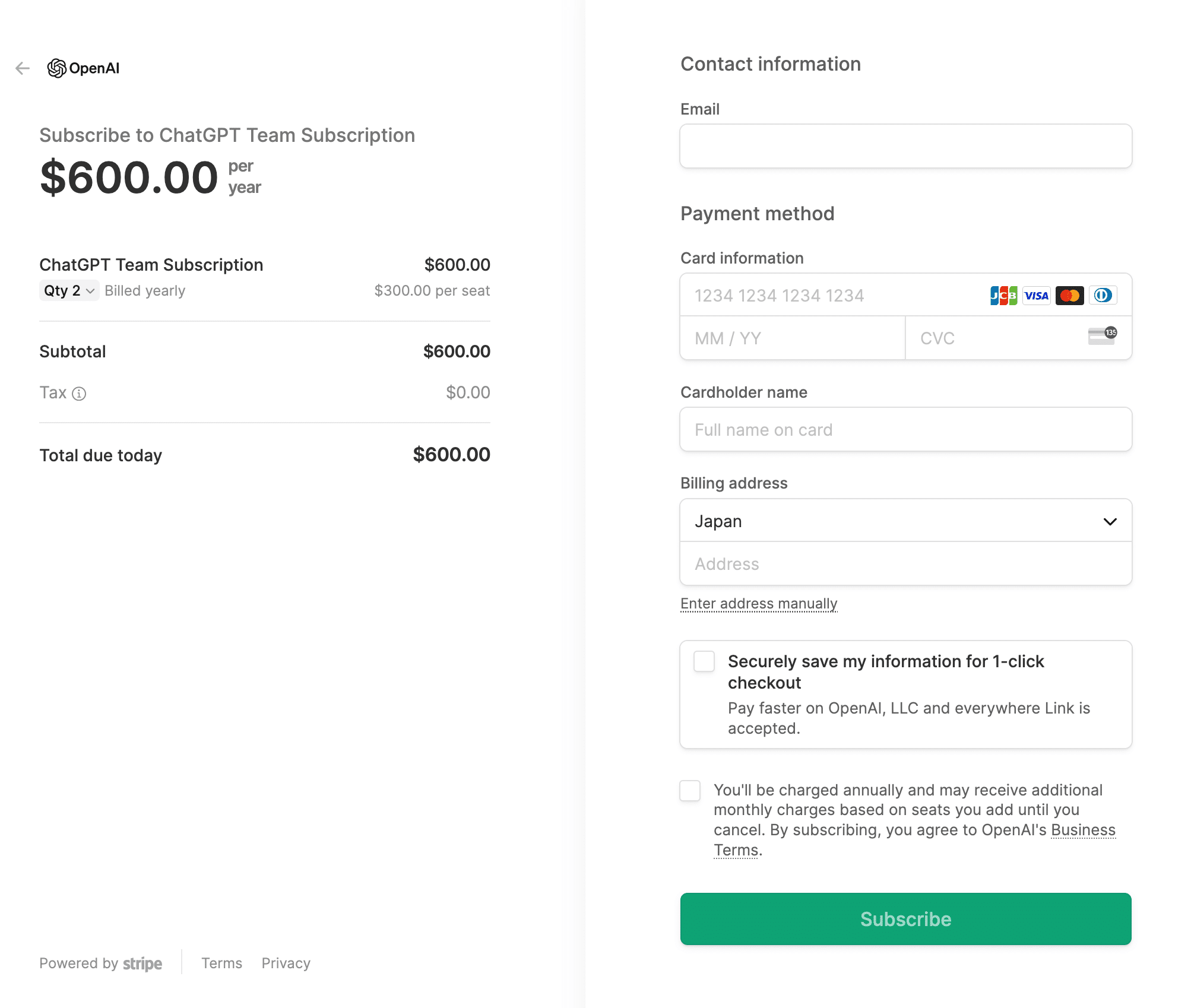The height and width of the screenshot is (1008, 1191).
Task: Click the Stripe logo in footer
Action: [x=142, y=963]
